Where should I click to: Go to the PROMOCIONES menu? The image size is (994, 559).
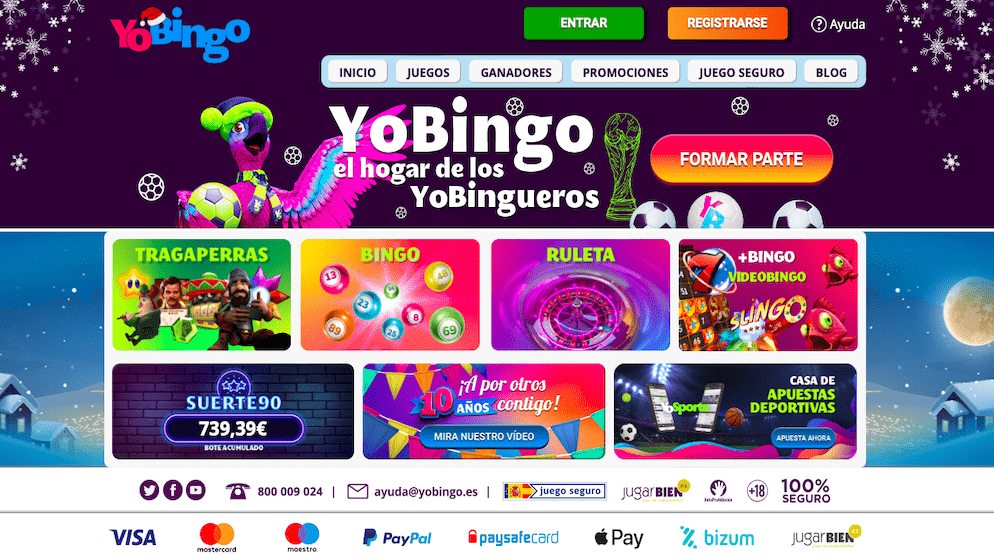(625, 72)
